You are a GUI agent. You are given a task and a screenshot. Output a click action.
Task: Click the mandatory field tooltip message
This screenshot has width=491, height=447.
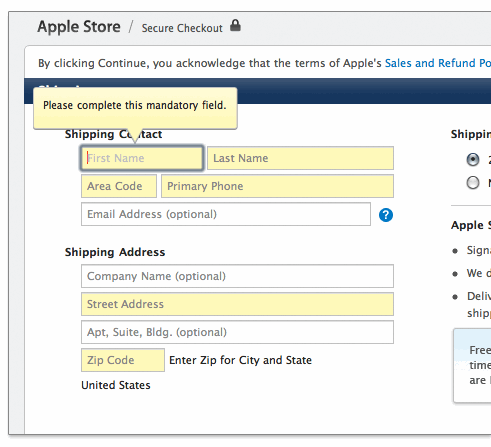pos(135,105)
